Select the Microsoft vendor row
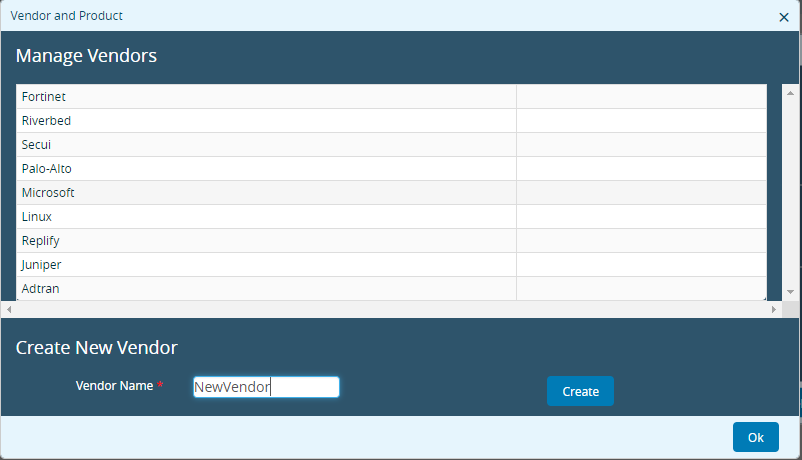The height and width of the screenshot is (460, 802). coord(391,193)
